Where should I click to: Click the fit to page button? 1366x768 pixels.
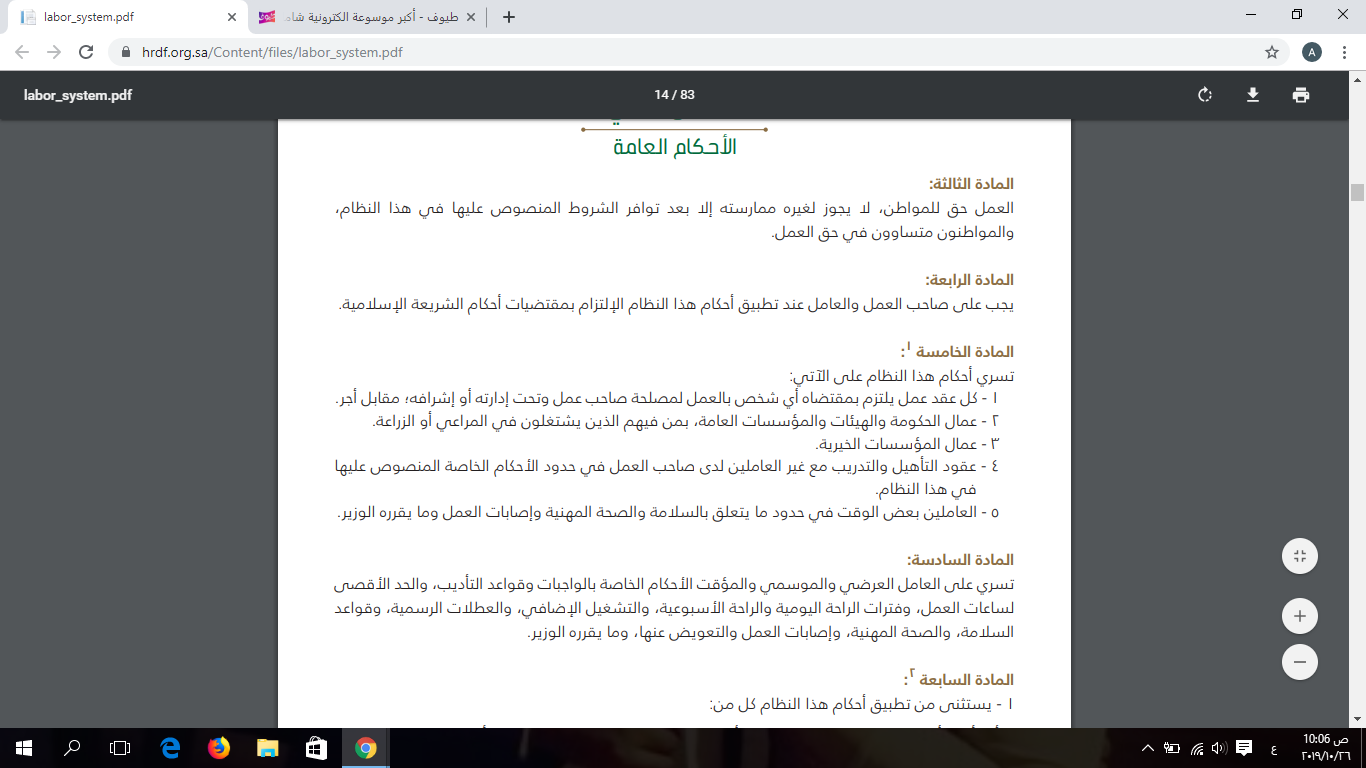(x=1300, y=556)
